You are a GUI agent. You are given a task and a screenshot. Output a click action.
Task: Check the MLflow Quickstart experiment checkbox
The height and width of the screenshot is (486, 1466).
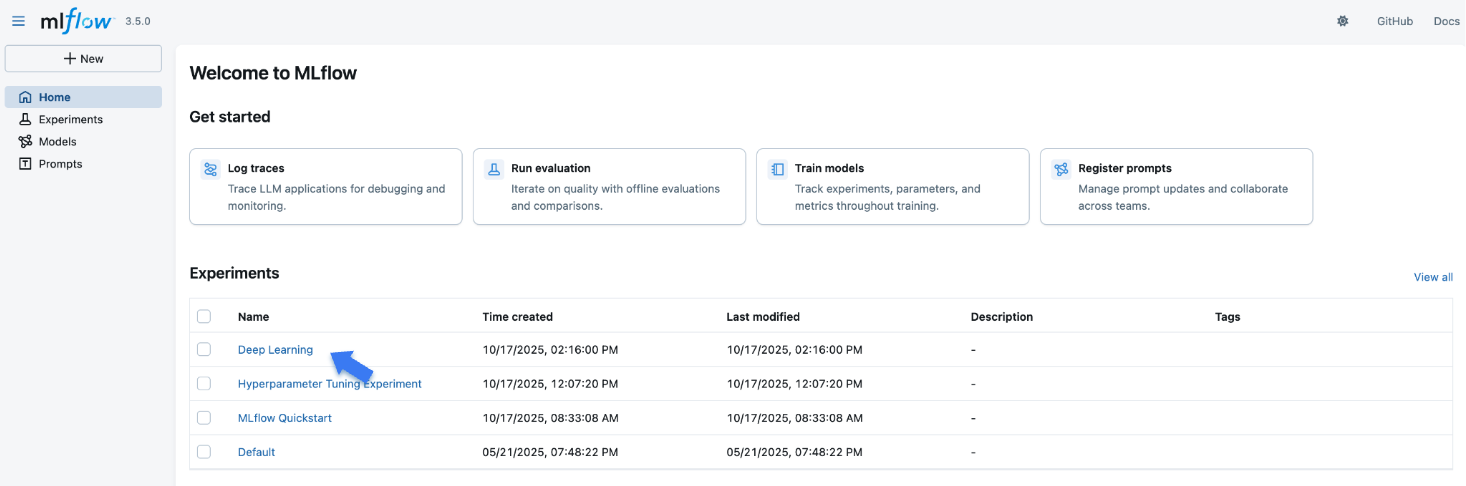point(204,417)
